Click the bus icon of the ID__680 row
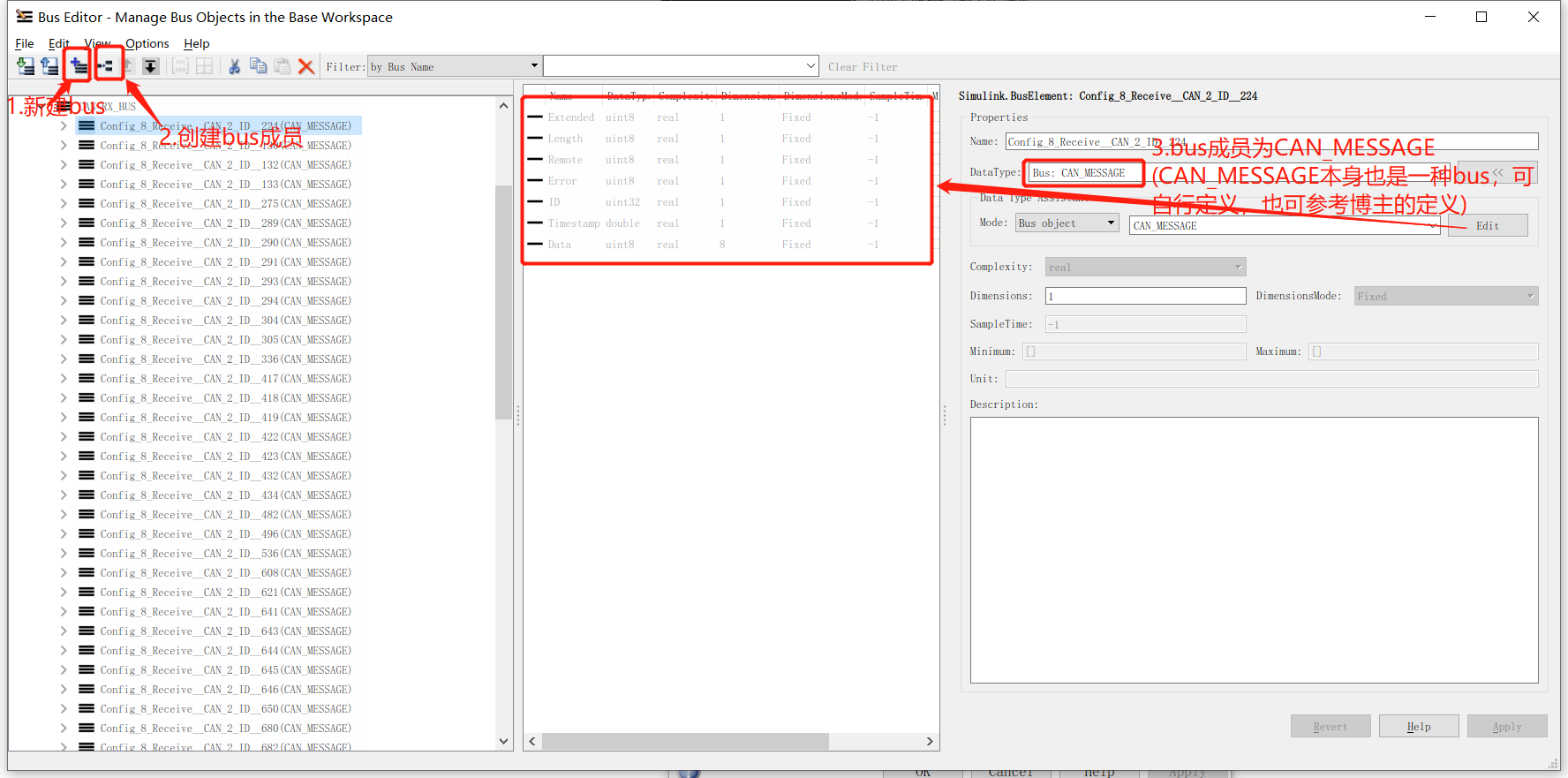Image resolution: width=1568 pixels, height=778 pixels. (87, 729)
